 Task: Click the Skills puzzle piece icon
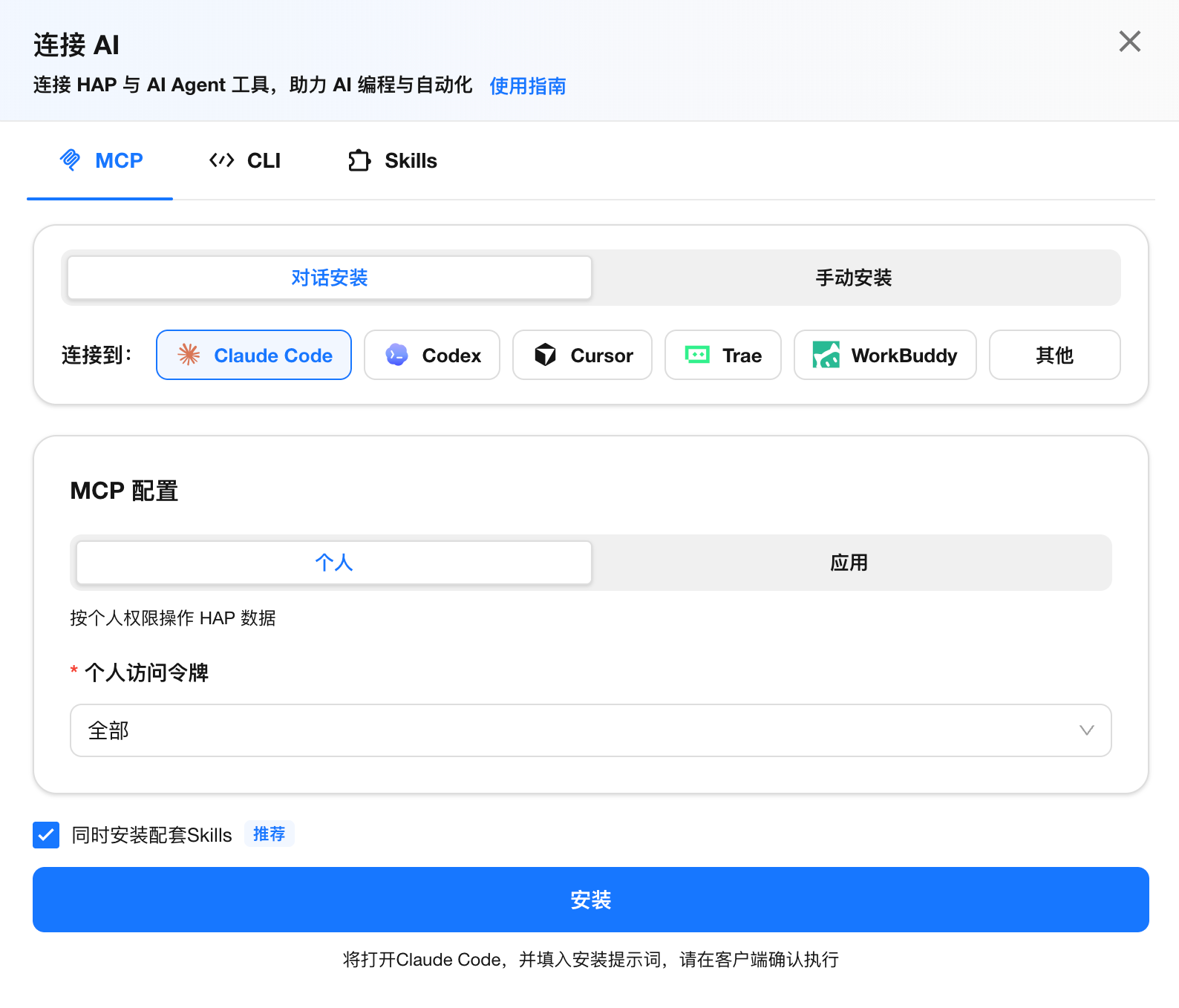(359, 160)
